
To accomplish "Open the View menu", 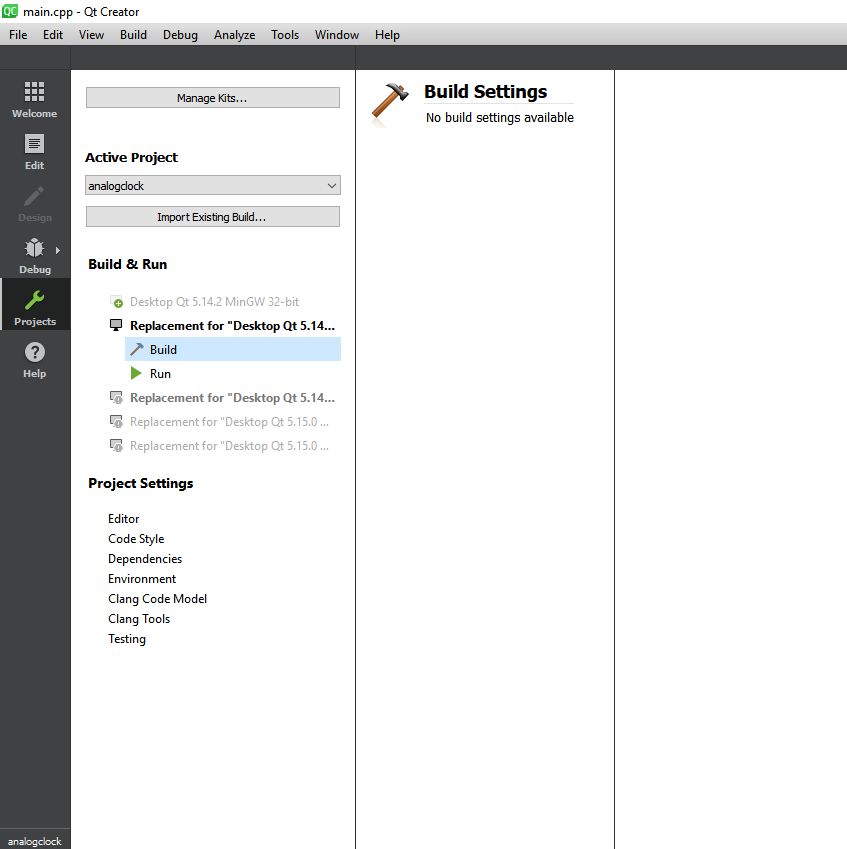I will pyautogui.click(x=91, y=35).
